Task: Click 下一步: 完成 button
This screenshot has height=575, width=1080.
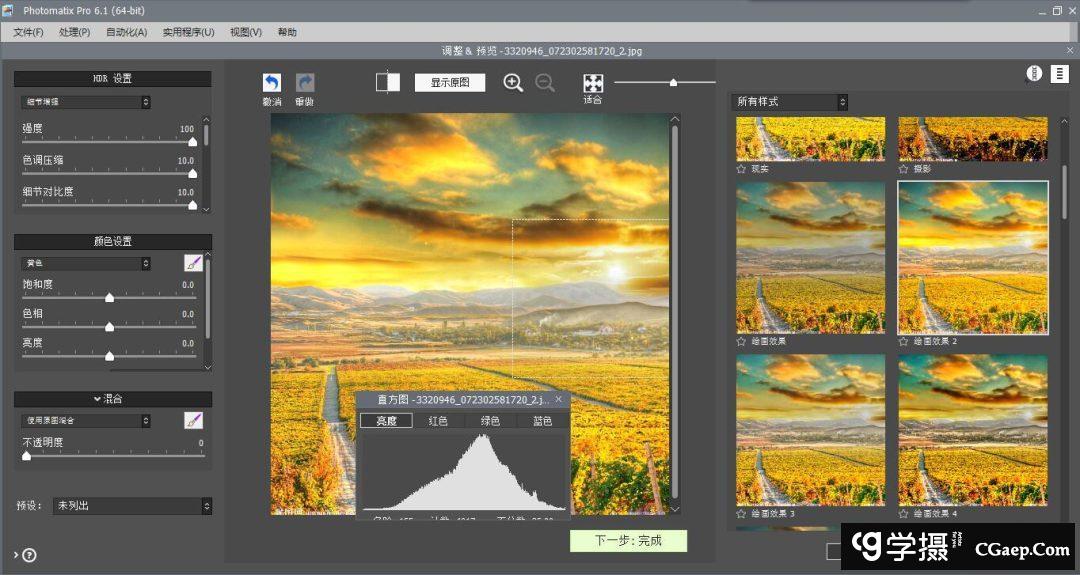Action: pos(628,541)
